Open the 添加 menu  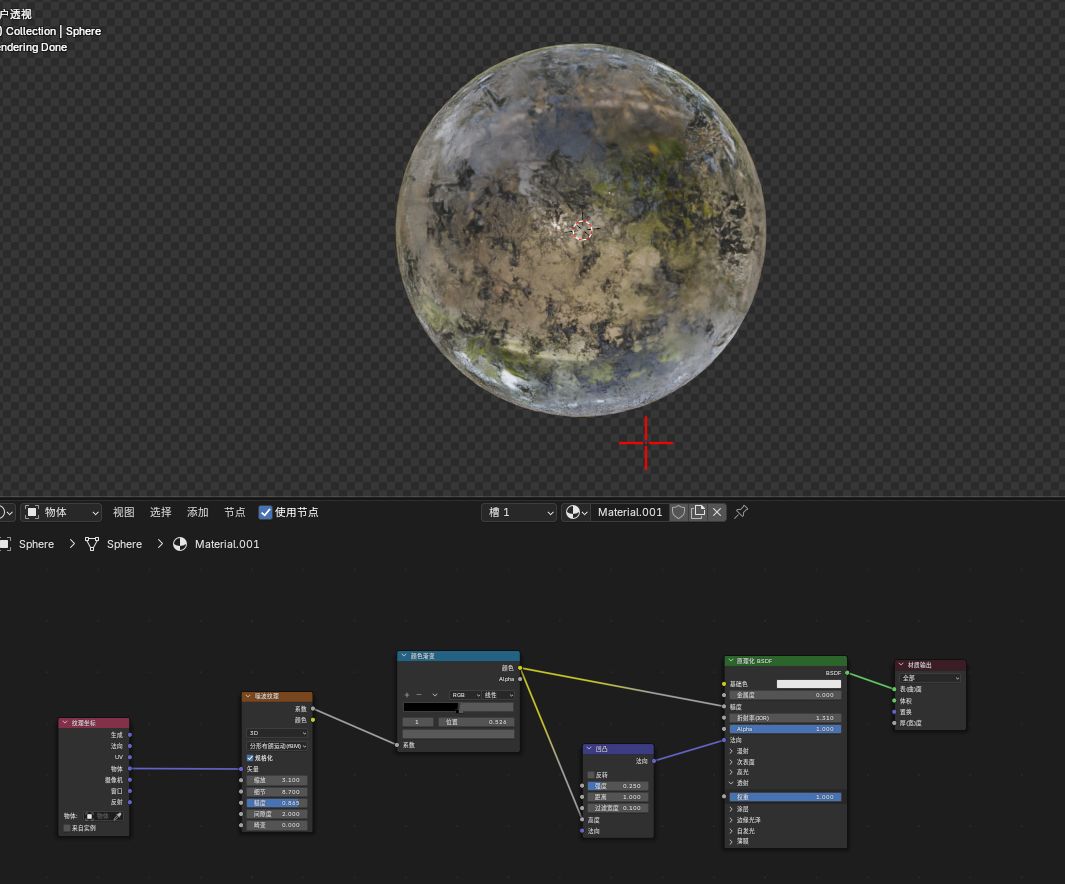click(x=197, y=512)
